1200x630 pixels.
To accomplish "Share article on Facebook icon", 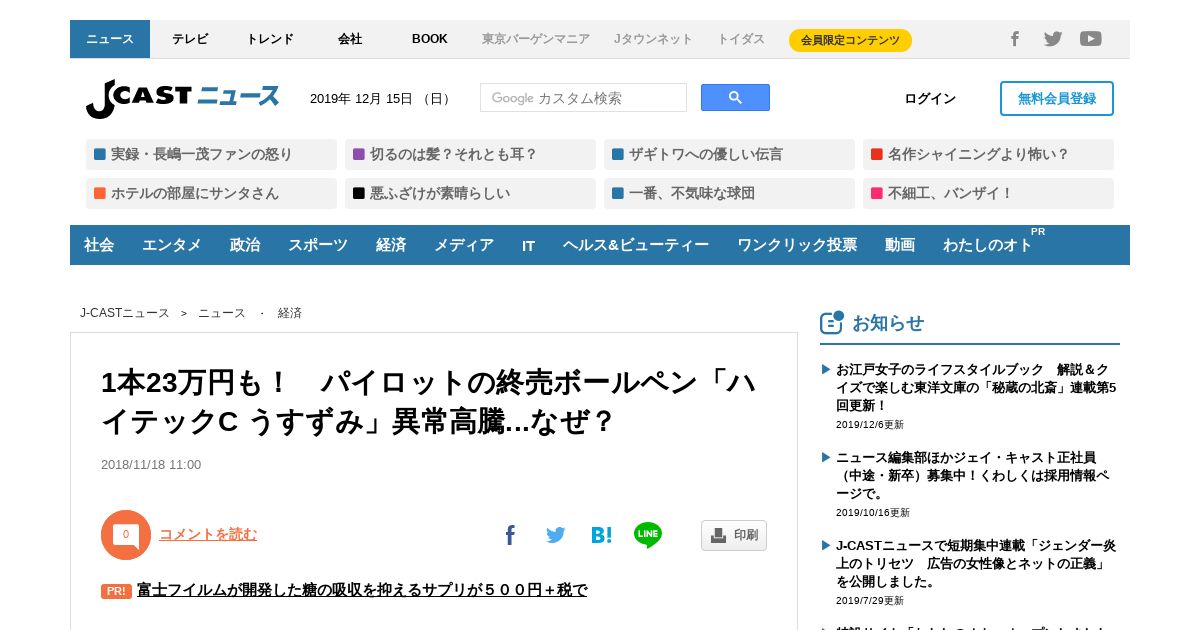I will [x=510, y=535].
